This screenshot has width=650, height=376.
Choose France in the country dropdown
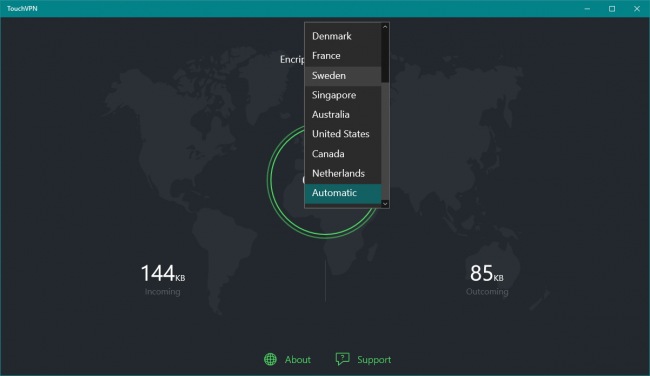pyautogui.click(x=343, y=56)
